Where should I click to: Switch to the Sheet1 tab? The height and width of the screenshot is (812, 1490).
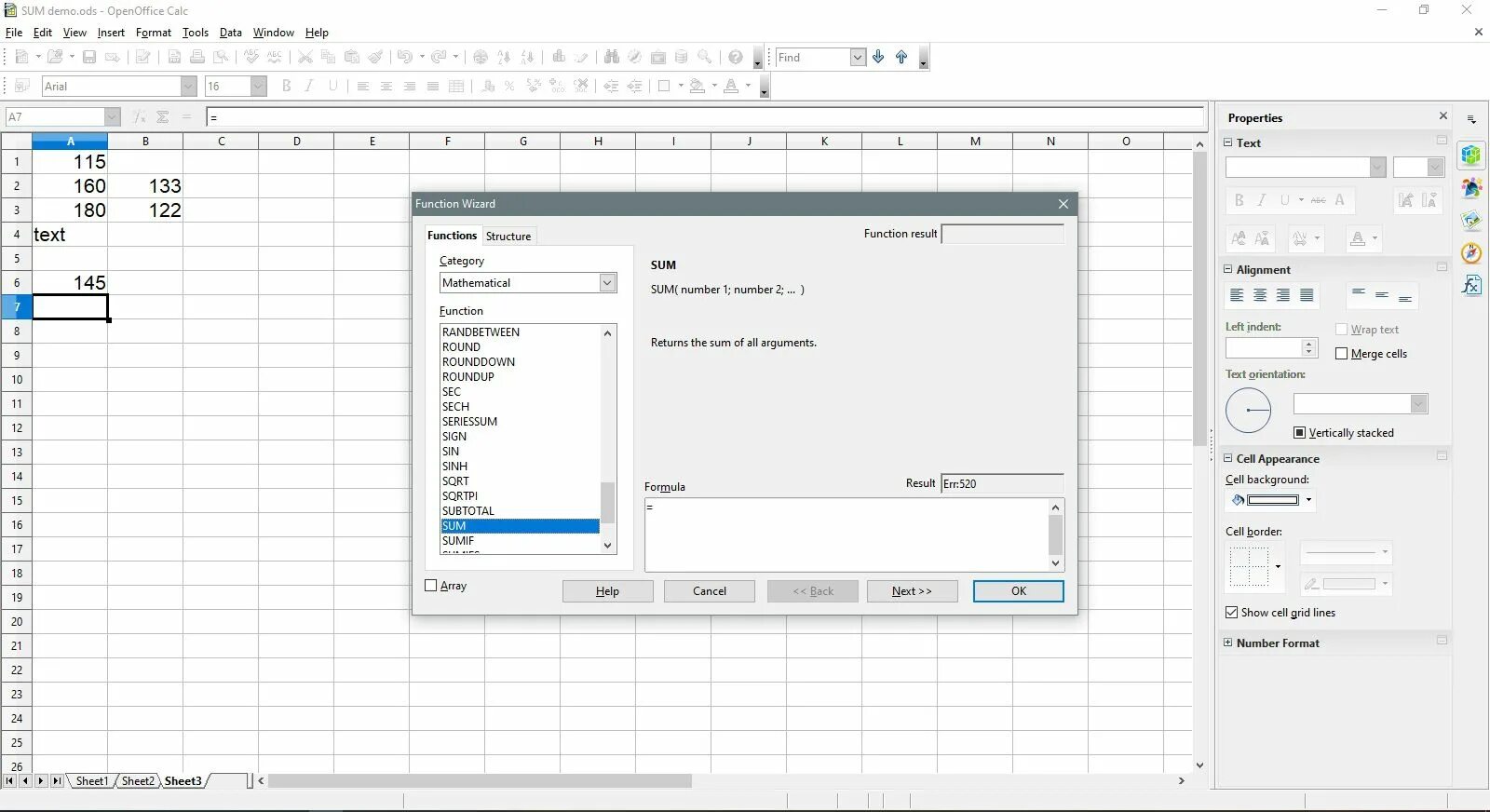click(91, 781)
